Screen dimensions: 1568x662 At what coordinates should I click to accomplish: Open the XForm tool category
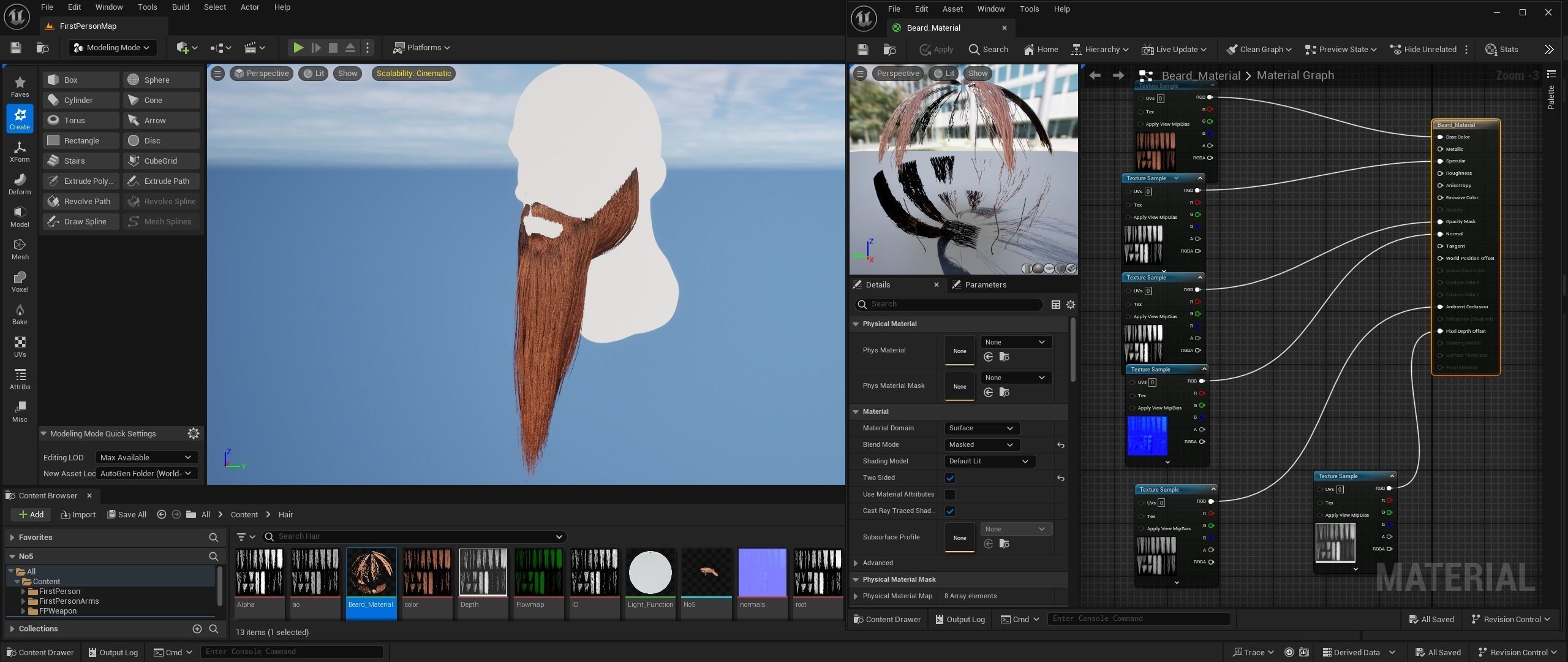click(20, 151)
